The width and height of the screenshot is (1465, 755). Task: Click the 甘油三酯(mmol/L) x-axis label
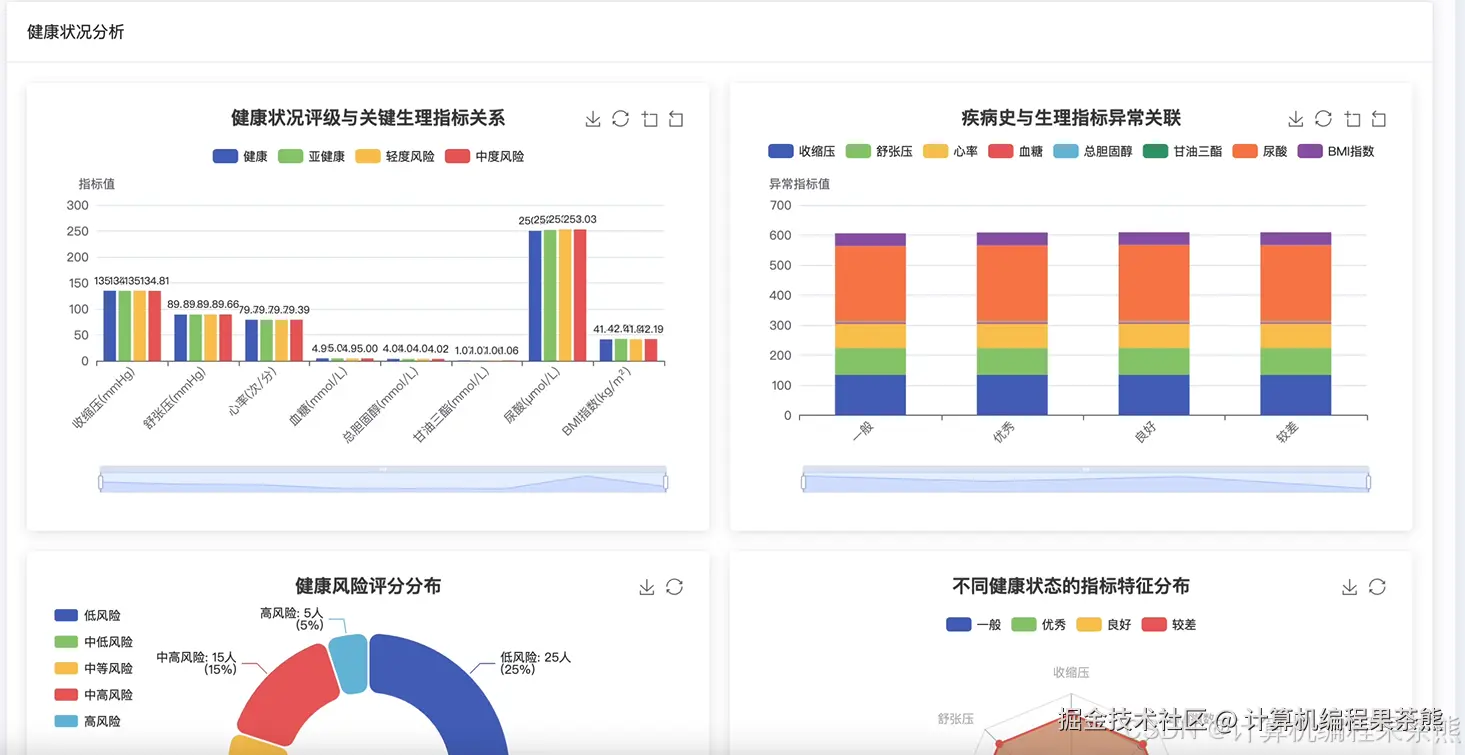pos(453,405)
